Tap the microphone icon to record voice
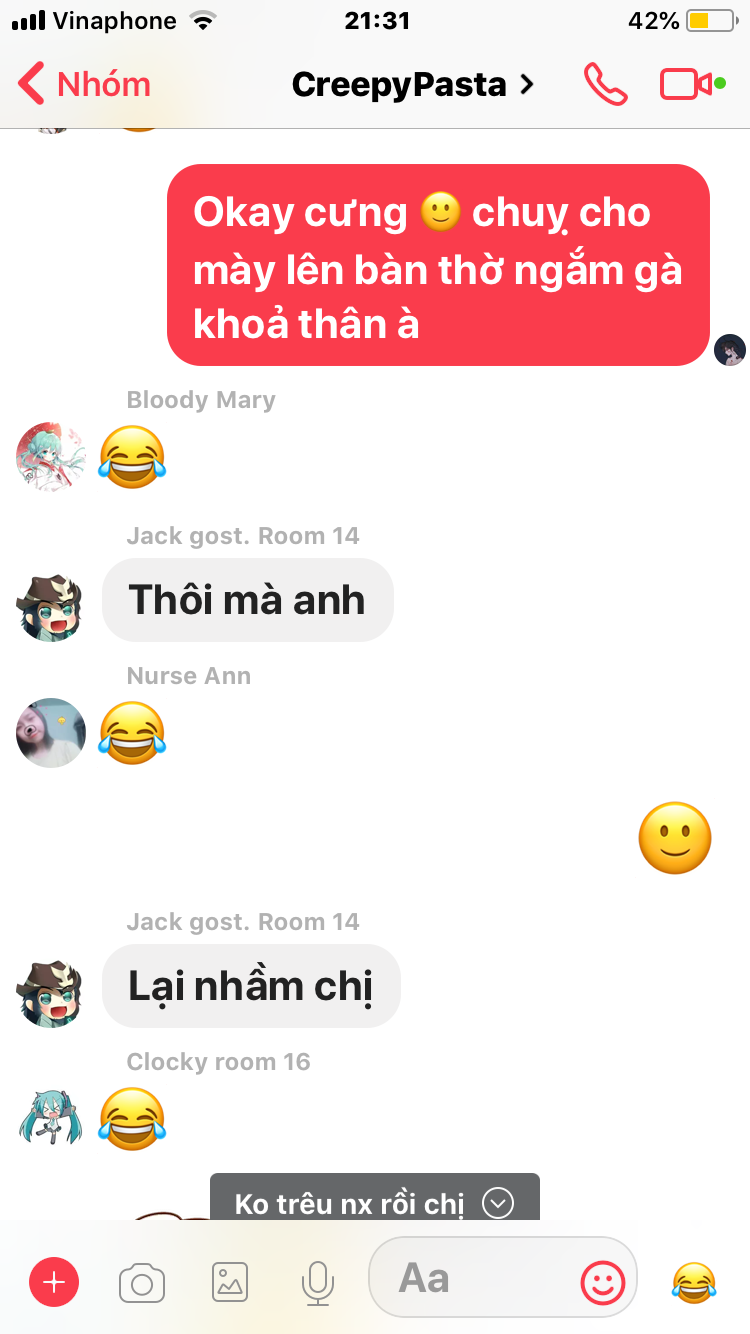This screenshot has height=1334, width=750. pyautogui.click(x=318, y=1282)
